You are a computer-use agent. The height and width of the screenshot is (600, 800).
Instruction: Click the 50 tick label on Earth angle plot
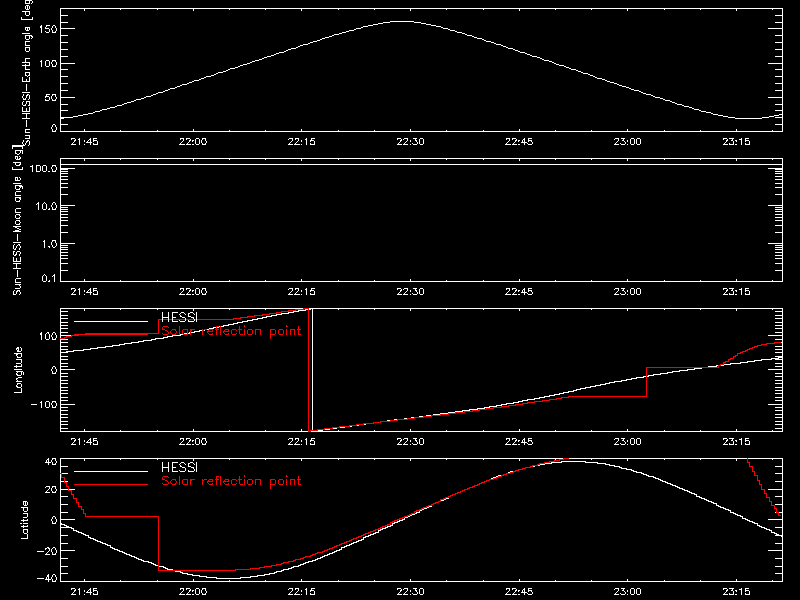(51, 97)
